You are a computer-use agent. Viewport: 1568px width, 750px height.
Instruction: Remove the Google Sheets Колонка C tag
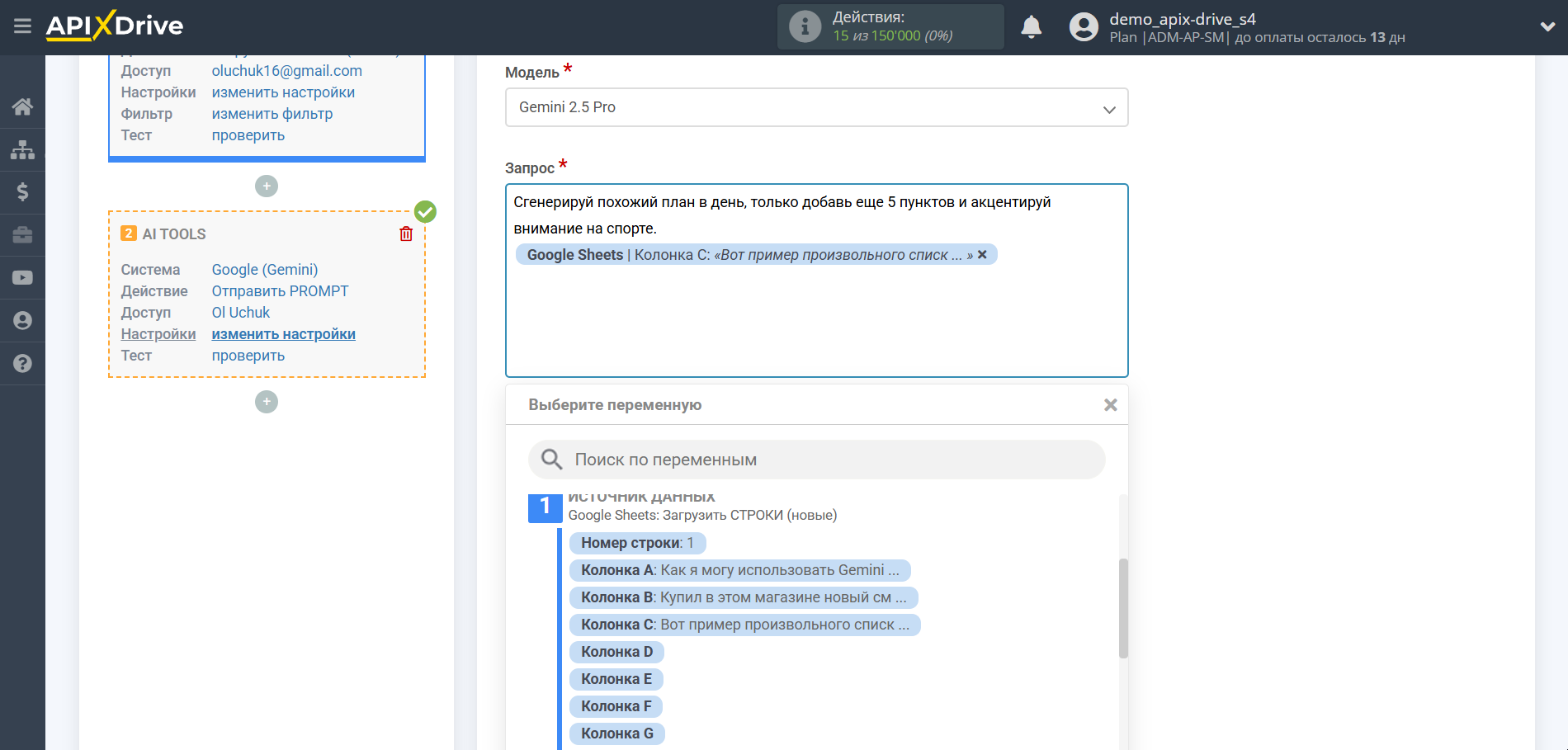pyautogui.click(x=982, y=255)
